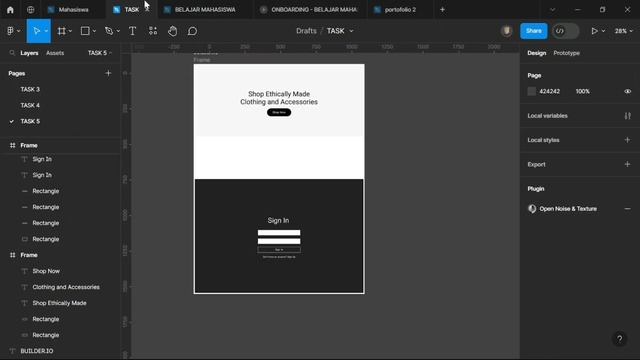Open Move tool options dropdown
Viewport: 640px width, 360px height.
46,31
